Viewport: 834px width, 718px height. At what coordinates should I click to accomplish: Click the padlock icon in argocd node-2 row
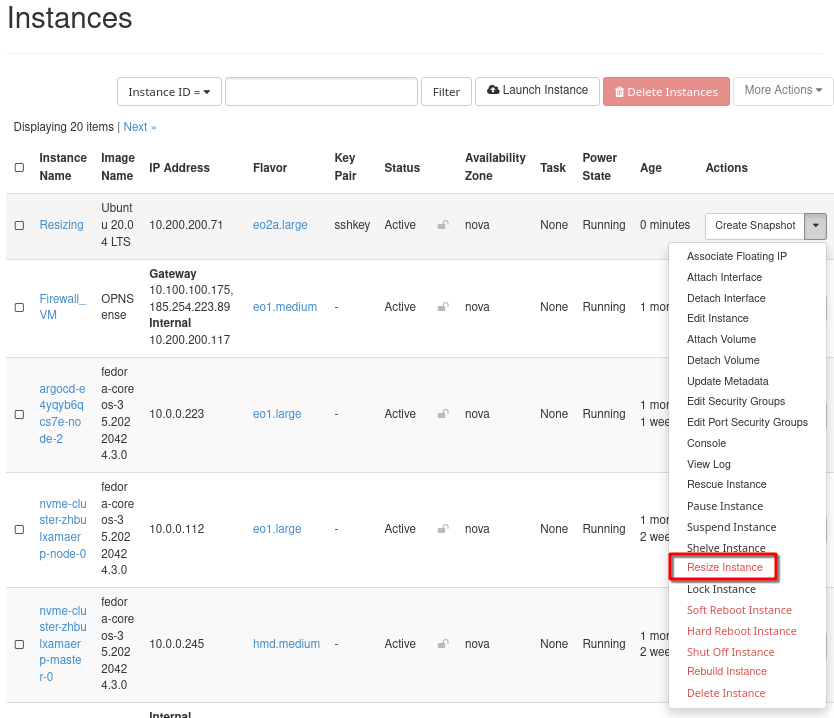coord(443,414)
